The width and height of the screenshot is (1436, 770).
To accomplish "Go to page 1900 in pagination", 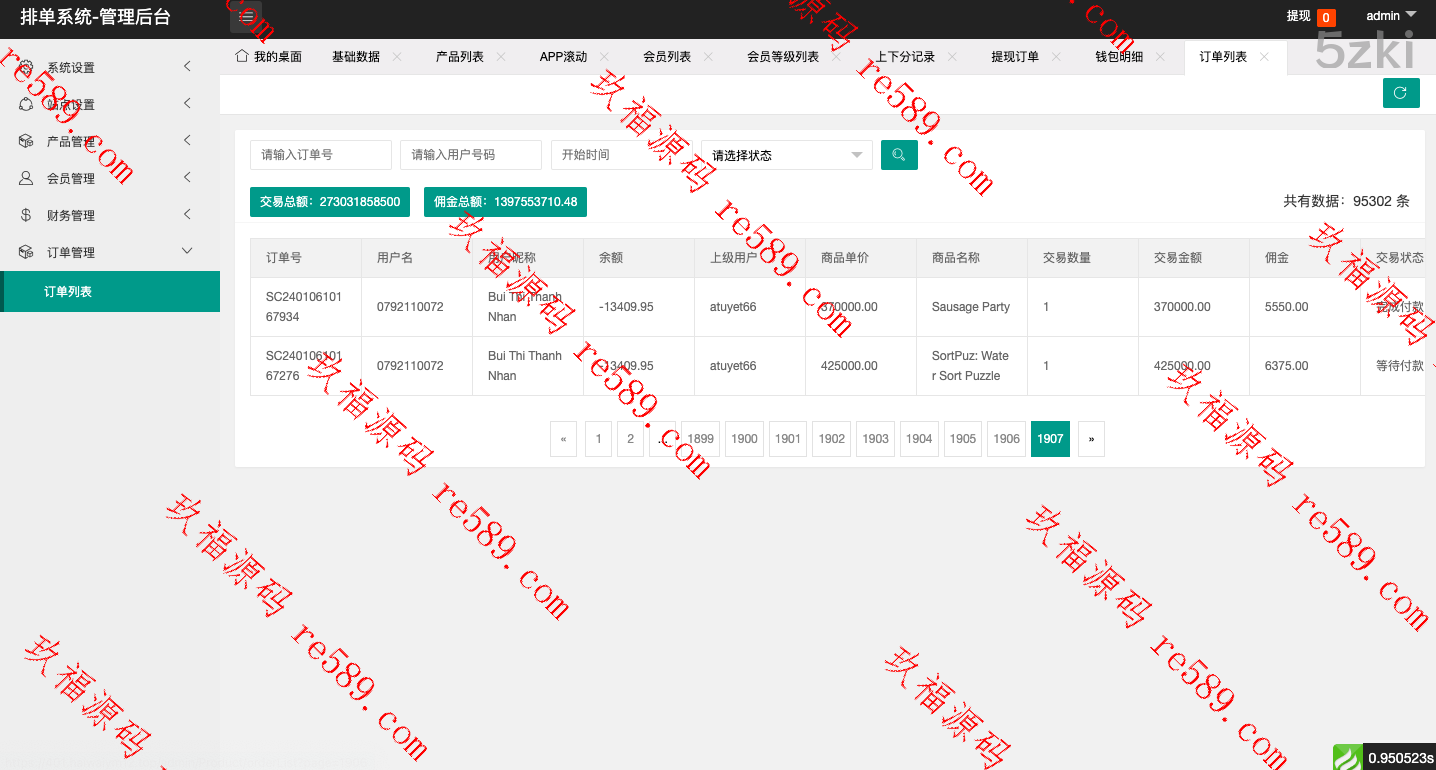I will [x=744, y=439].
